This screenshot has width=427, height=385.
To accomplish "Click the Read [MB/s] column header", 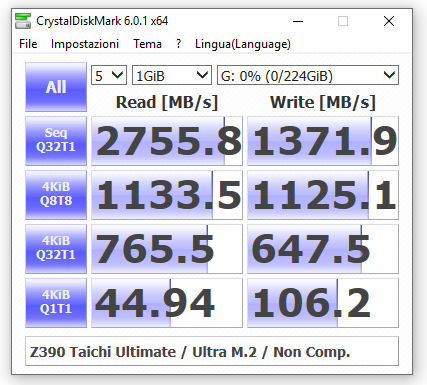I will (167, 102).
